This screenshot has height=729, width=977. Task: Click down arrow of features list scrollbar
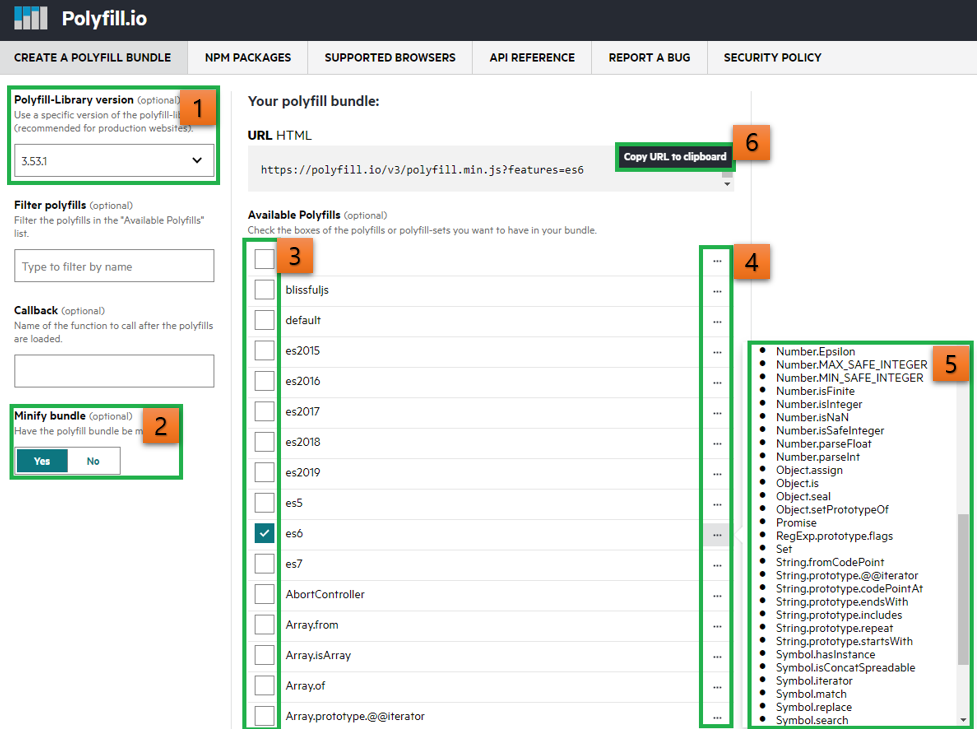963,720
